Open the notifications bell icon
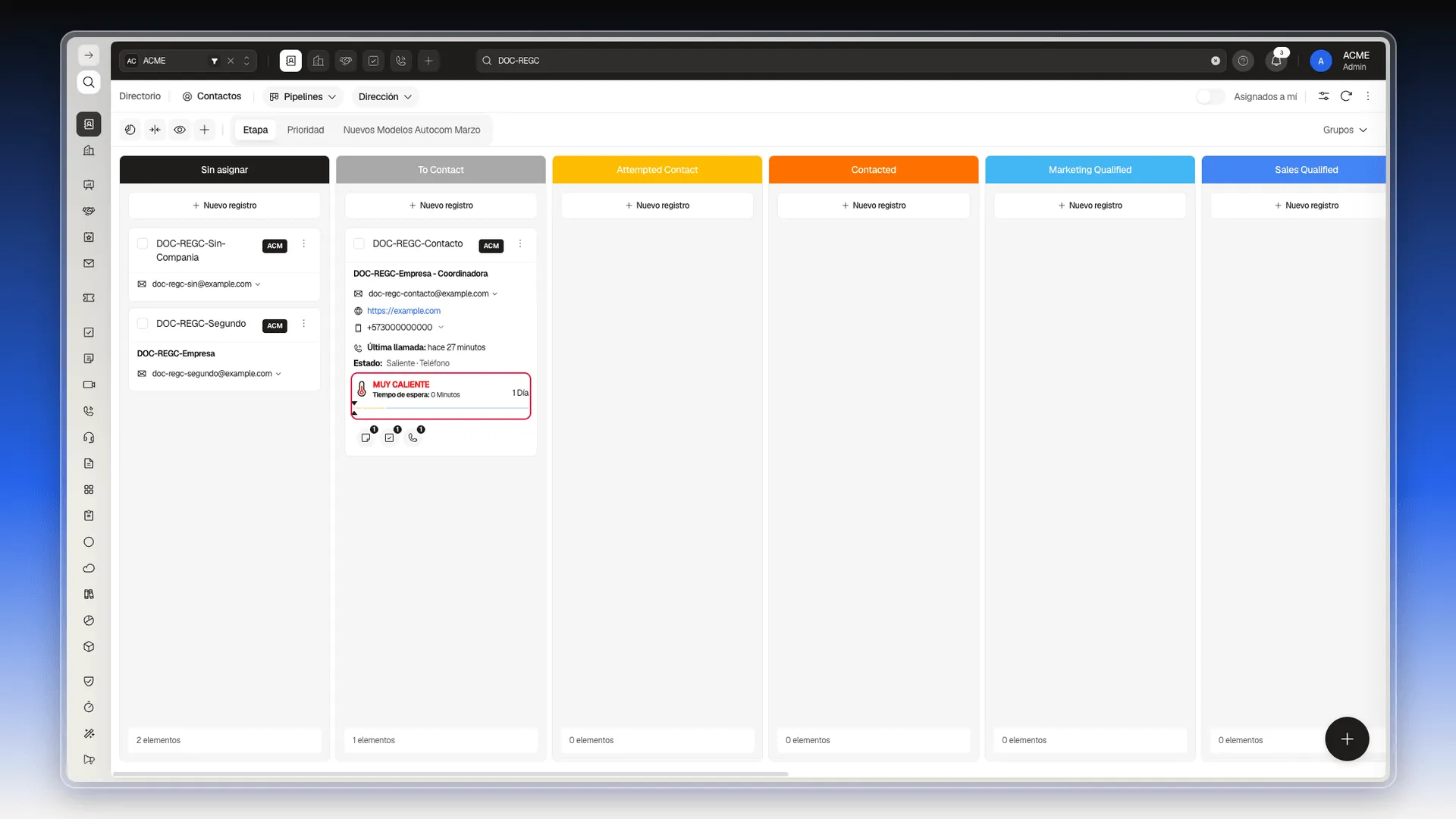This screenshot has width=1456, height=819. point(1276,61)
